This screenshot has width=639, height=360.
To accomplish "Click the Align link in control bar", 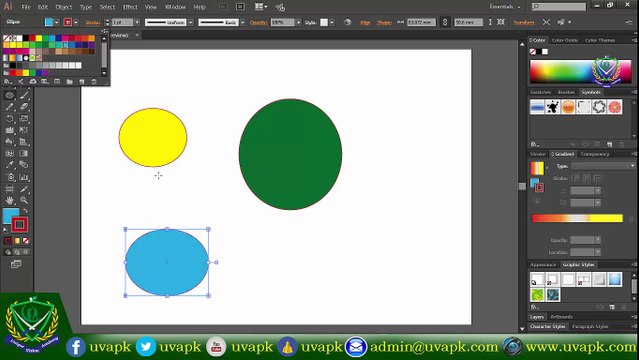I will (365, 22).
